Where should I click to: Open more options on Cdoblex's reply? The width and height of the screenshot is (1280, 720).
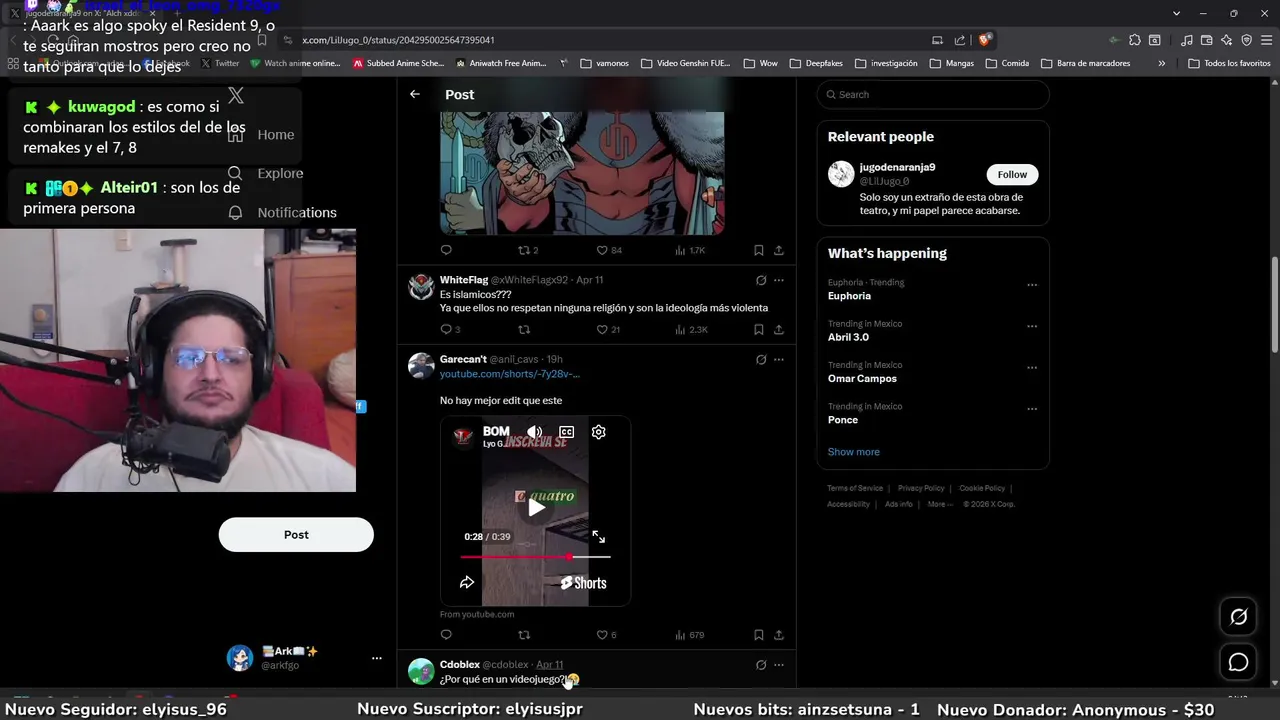(x=779, y=665)
